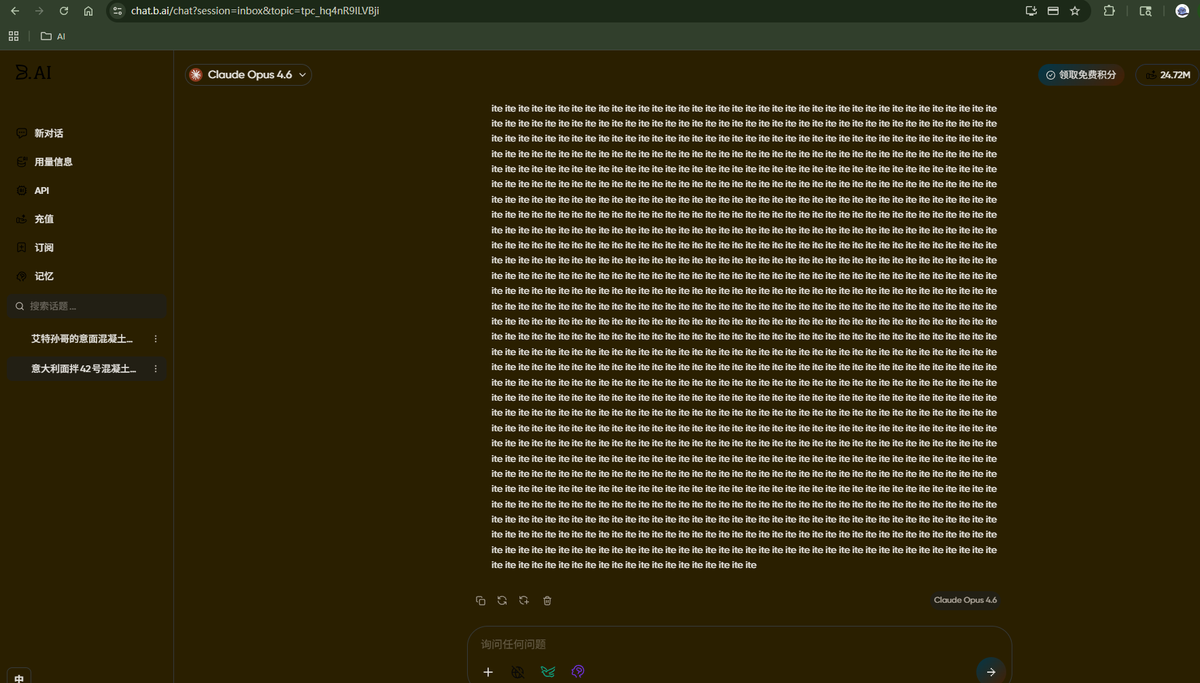The height and width of the screenshot is (683, 1200).
Task: Click the 询问任何问题 message input
Action: (x=739, y=644)
